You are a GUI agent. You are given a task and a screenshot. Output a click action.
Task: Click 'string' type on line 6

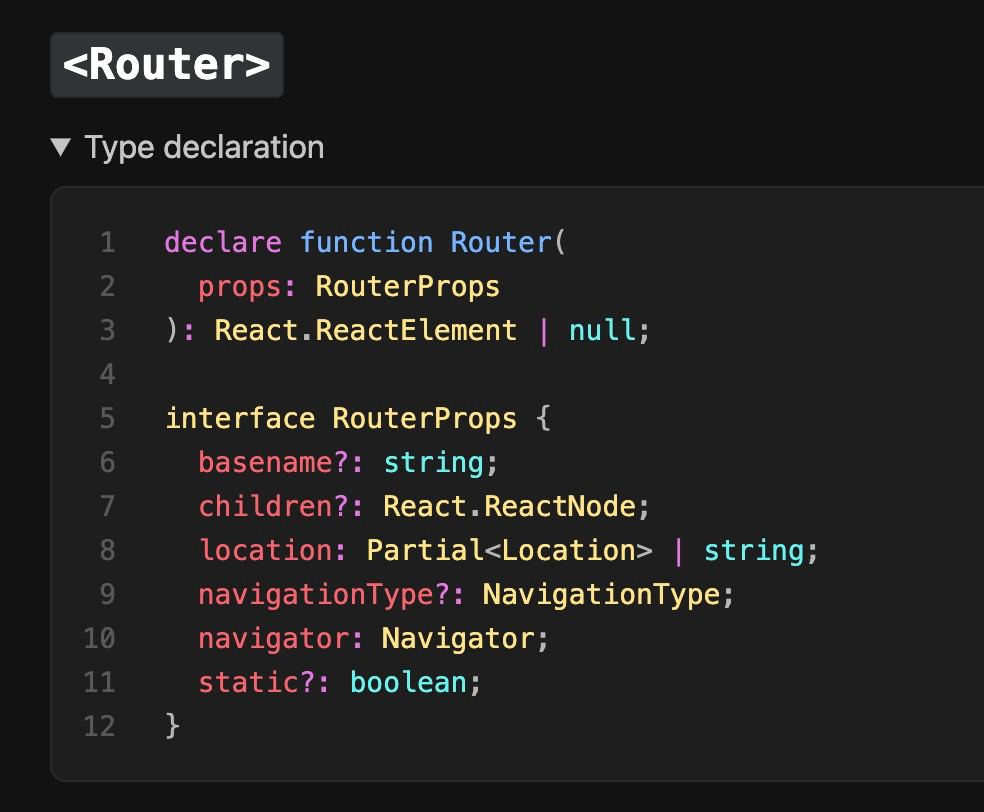[x=433, y=462]
